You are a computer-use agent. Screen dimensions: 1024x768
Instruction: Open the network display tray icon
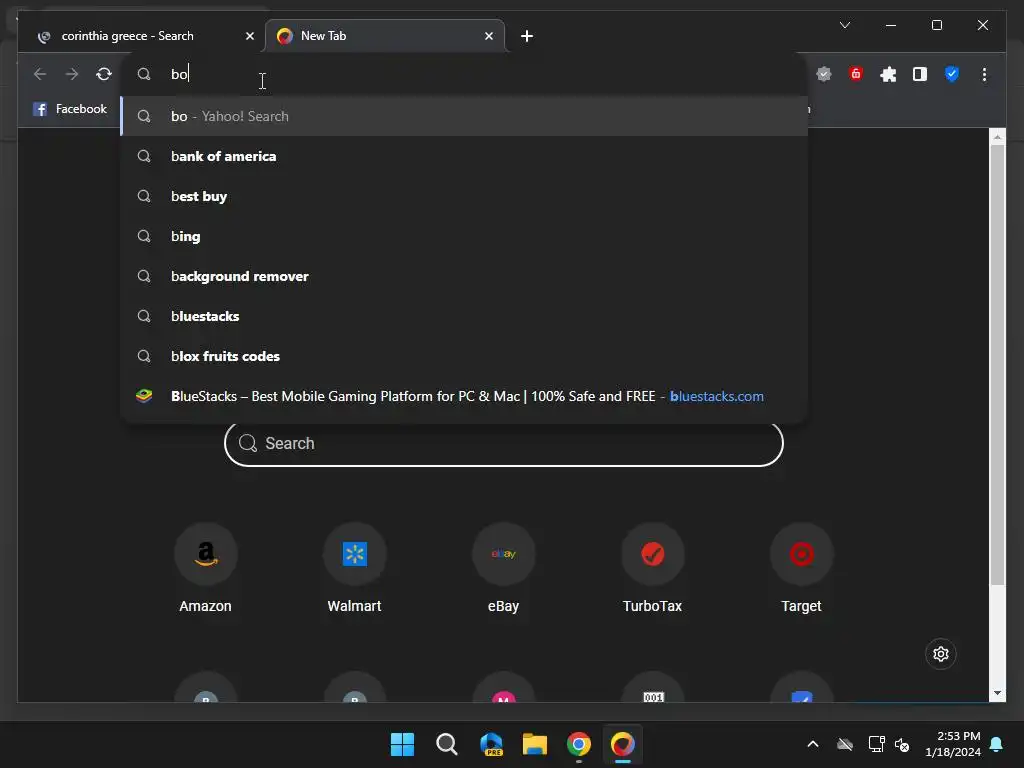pos(876,744)
